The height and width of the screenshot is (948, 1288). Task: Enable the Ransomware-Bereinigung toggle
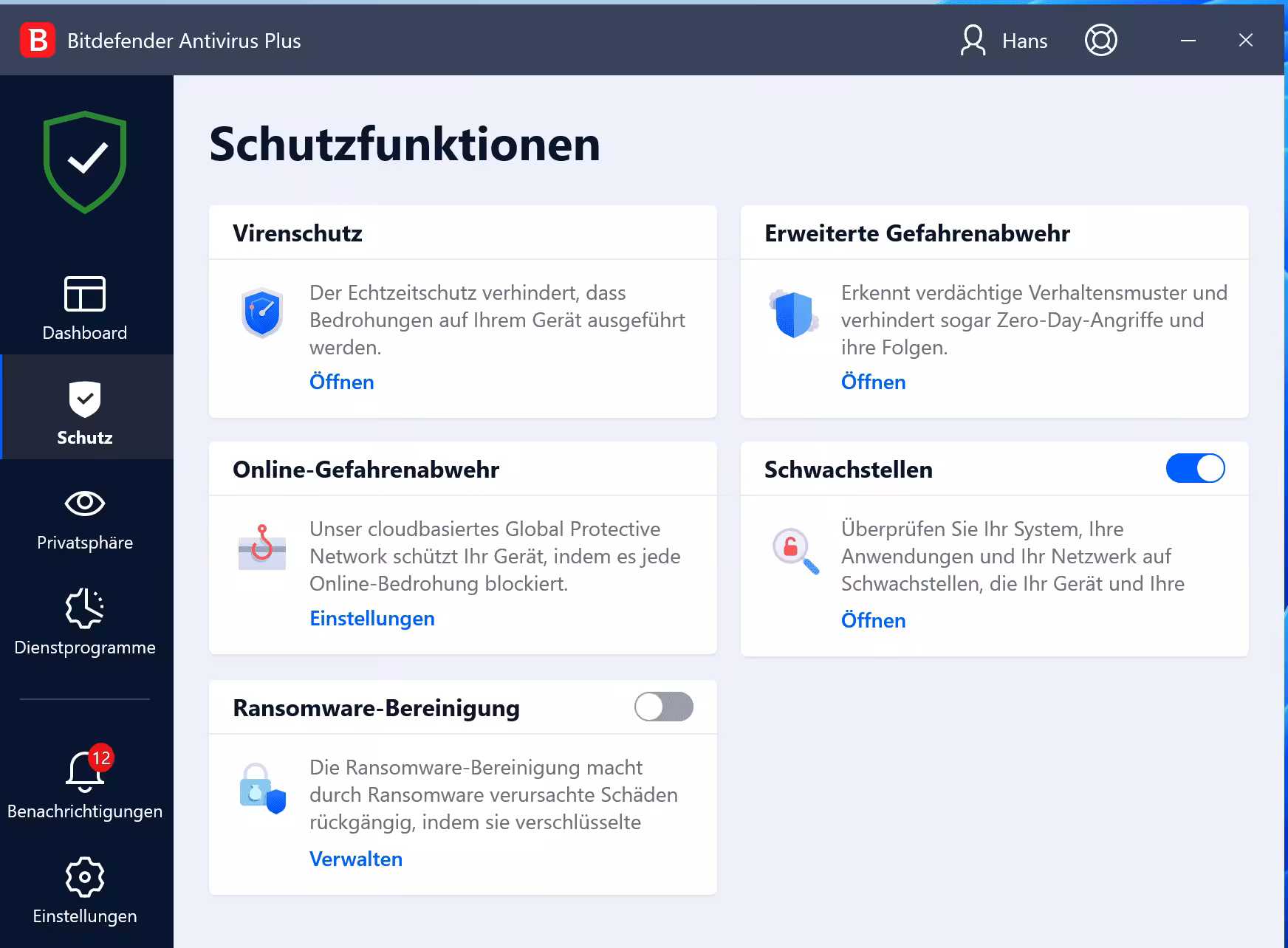662,707
